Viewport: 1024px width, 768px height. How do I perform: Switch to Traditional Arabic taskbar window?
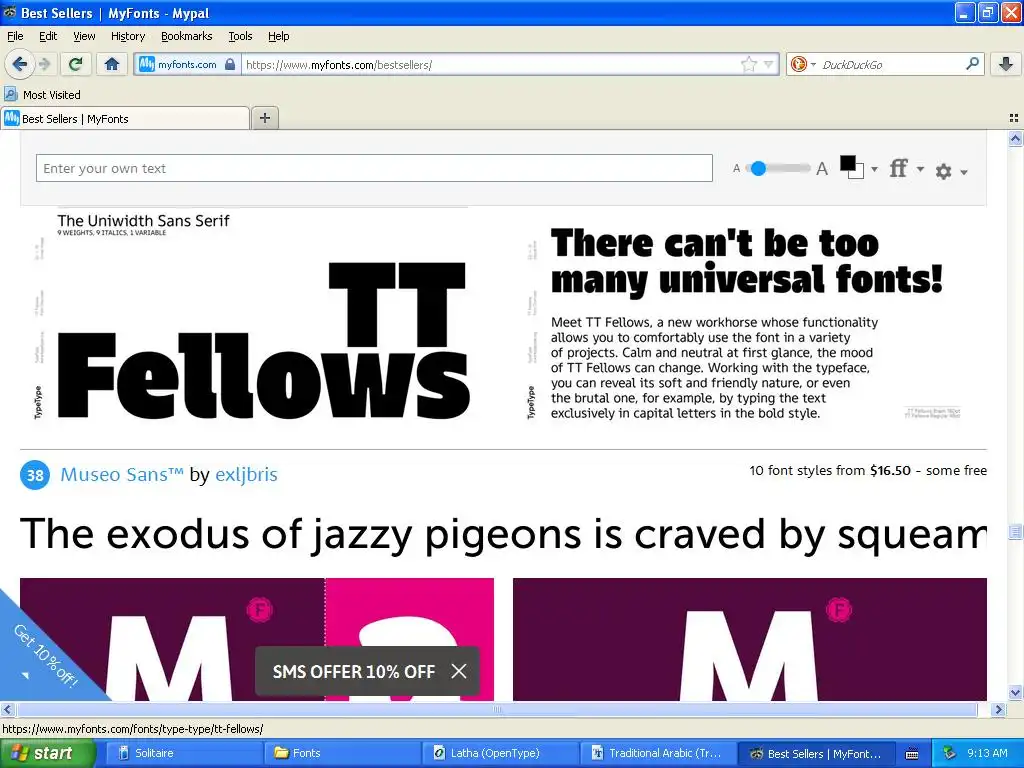[x=658, y=753]
